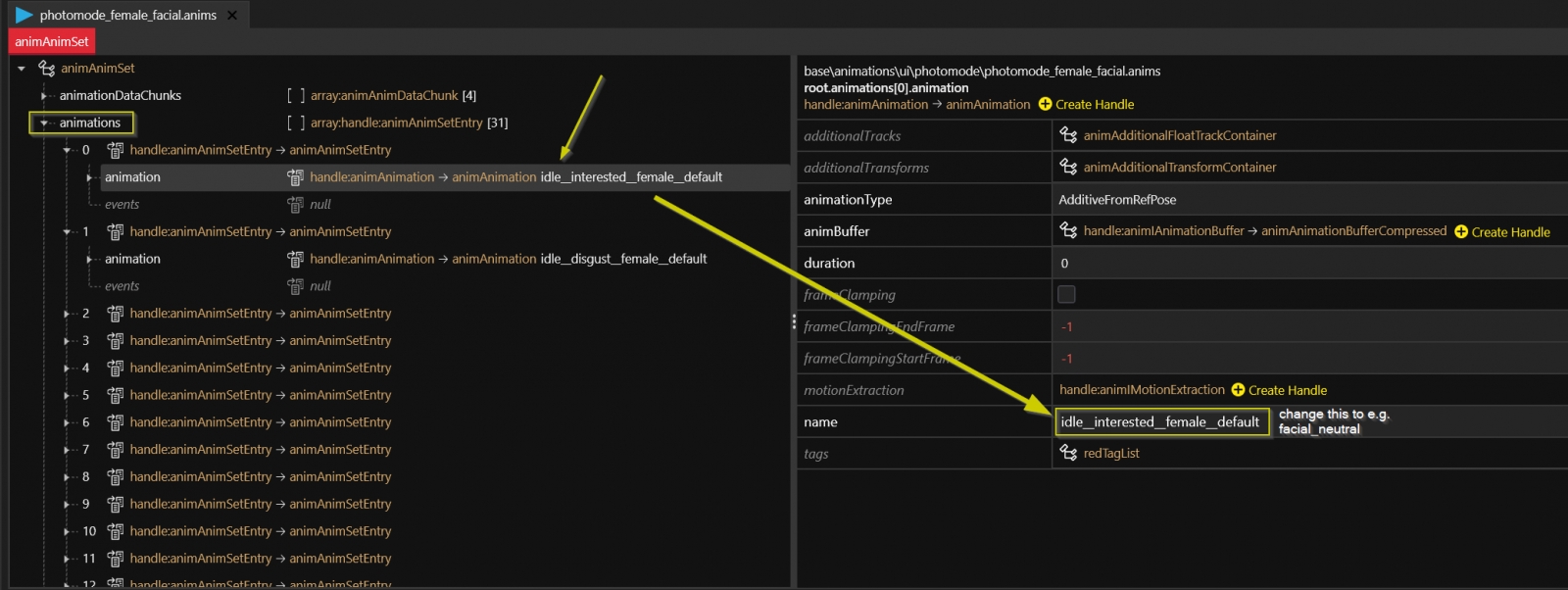1568x590 pixels.
Task: Click the name field idle_interested_female_default
Action: [1159, 421]
